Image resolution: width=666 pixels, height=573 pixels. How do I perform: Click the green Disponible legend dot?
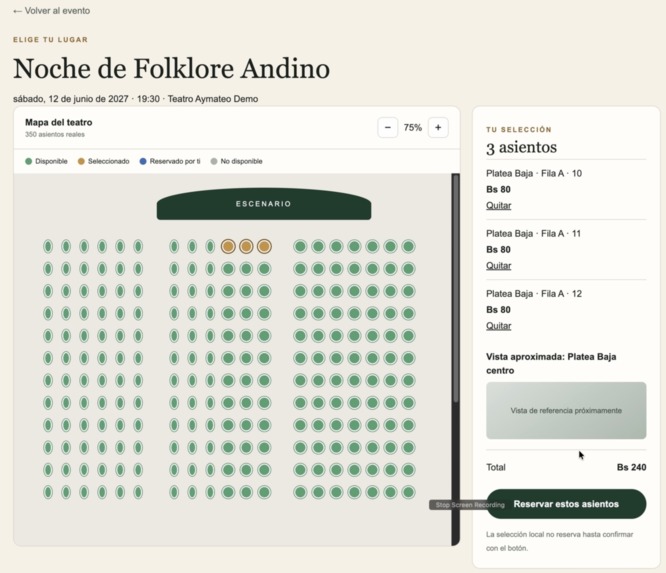coord(28,161)
